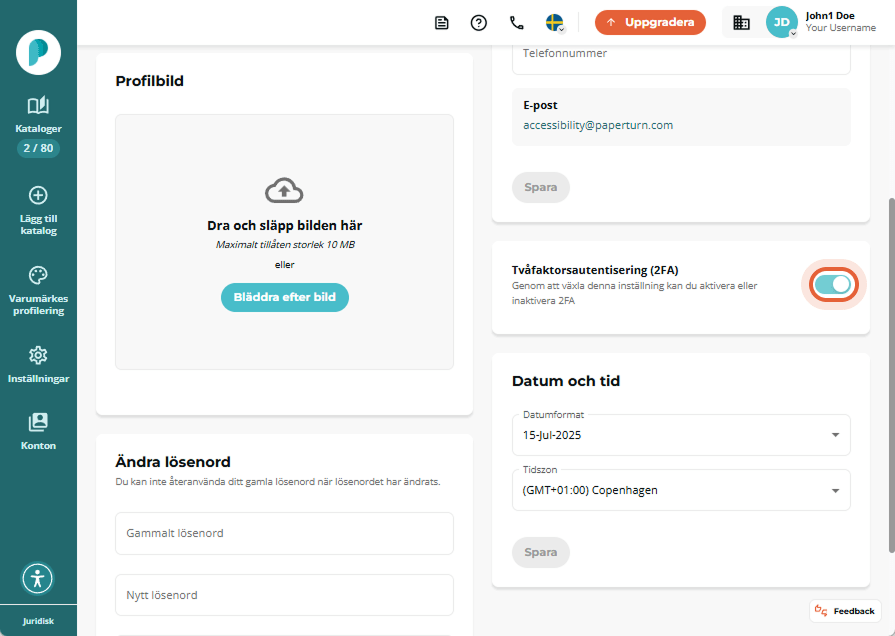
Task: Click the company building icon
Action: 741,22
